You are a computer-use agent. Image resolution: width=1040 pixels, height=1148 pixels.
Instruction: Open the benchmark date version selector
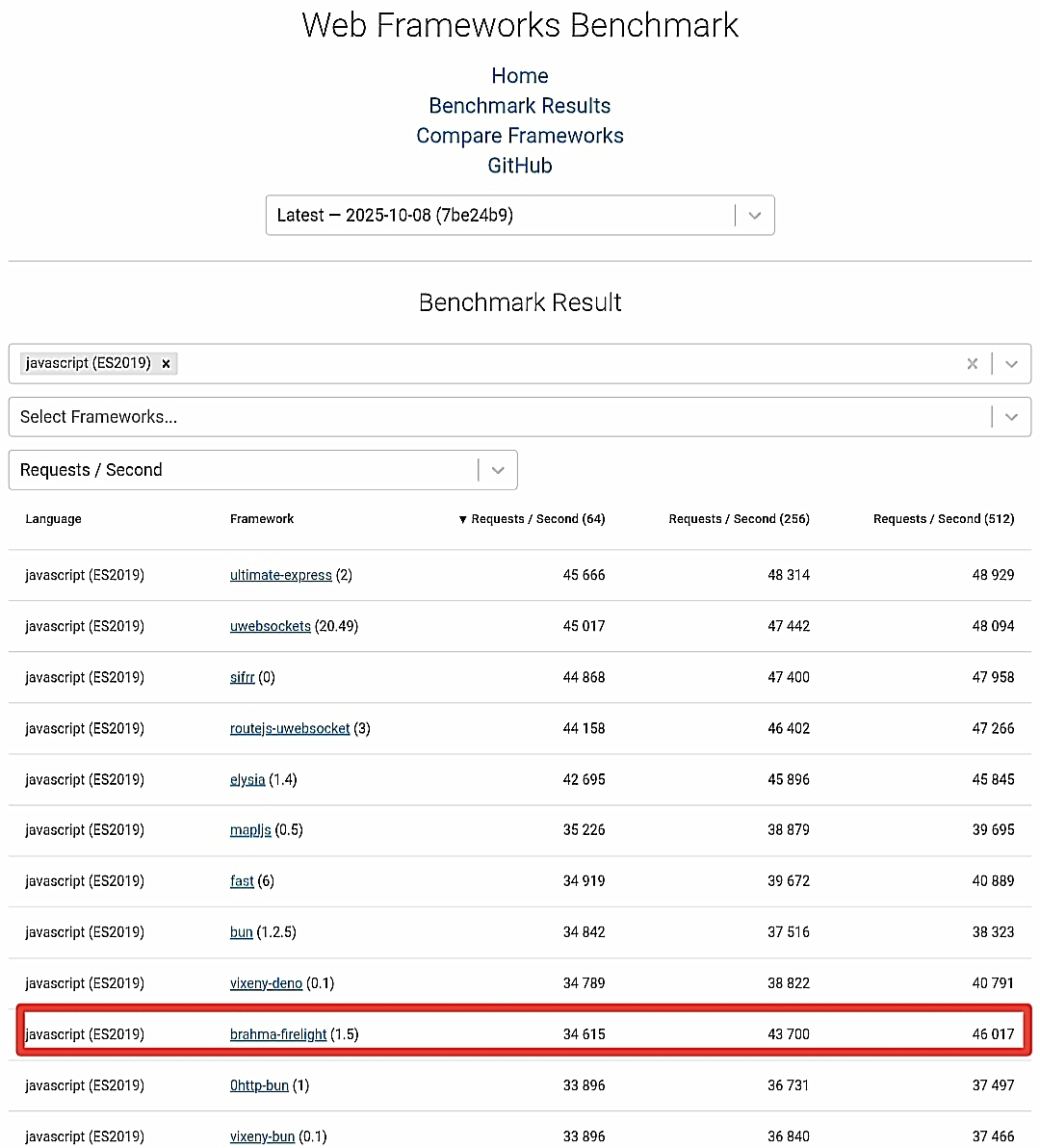coord(754,215)
